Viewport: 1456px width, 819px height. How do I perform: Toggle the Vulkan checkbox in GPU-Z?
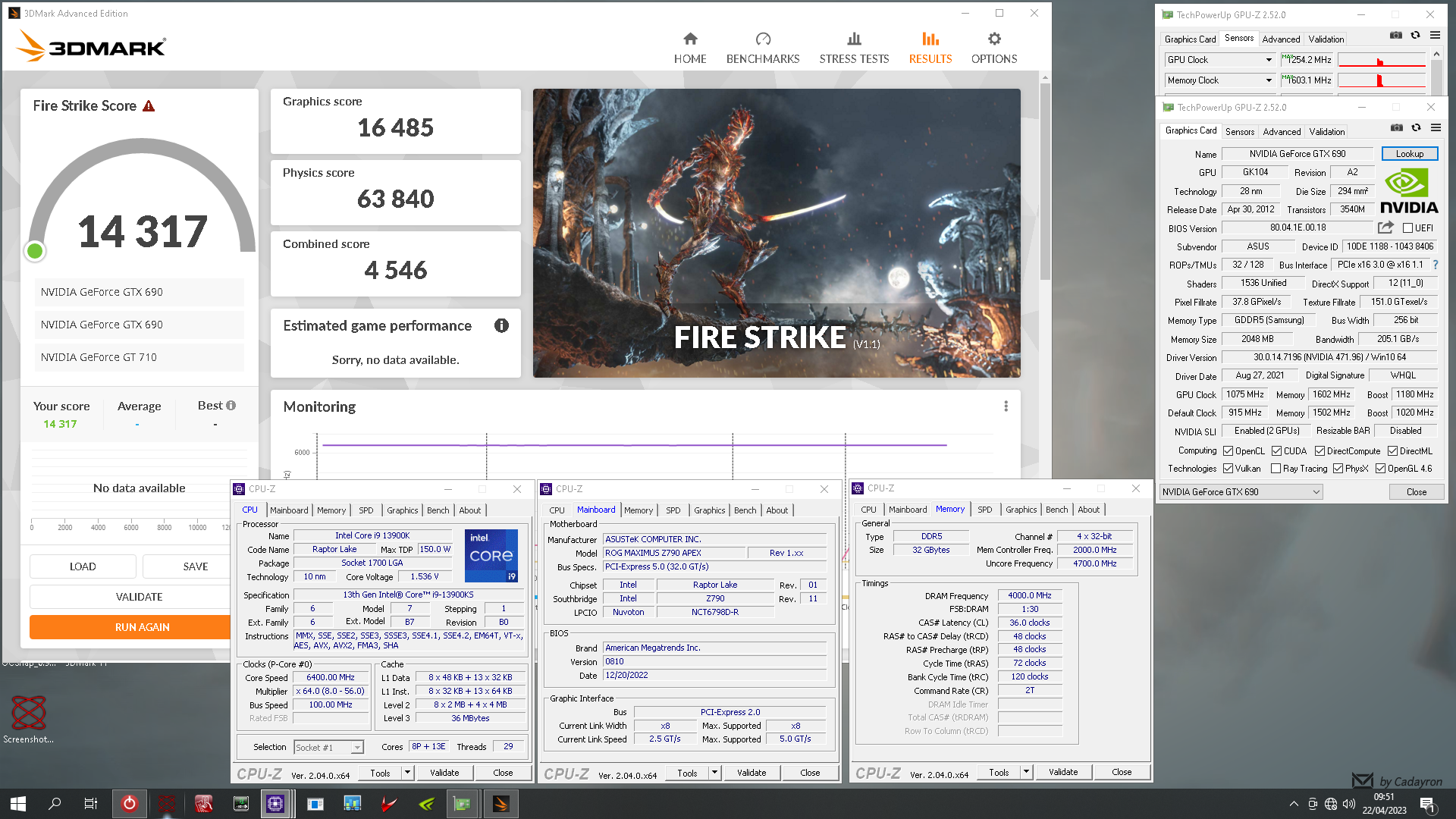coord(1228,469)
